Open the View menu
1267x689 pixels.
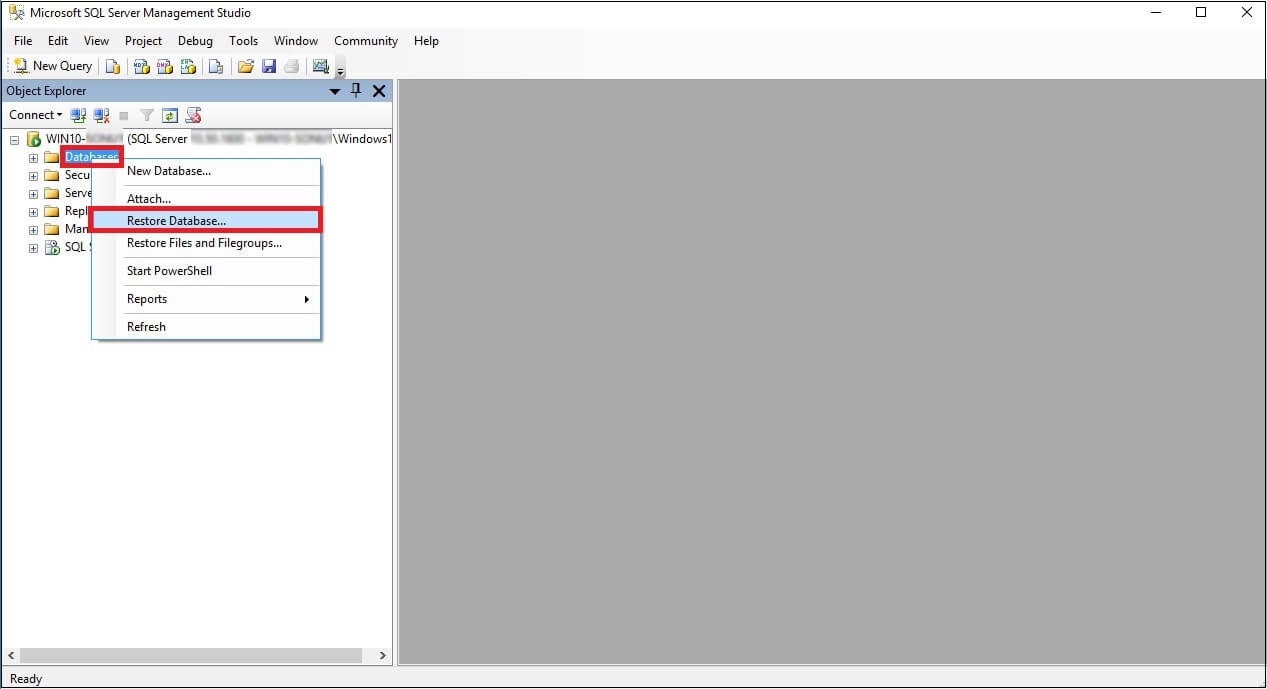pyautogui.click(x=97, y=41)
